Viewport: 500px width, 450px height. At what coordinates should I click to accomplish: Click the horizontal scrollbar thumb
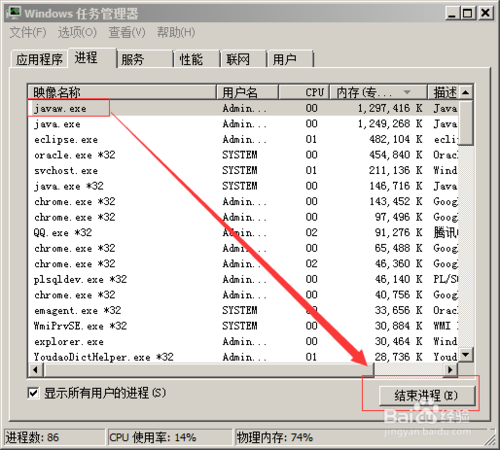(x=209, y=370)
